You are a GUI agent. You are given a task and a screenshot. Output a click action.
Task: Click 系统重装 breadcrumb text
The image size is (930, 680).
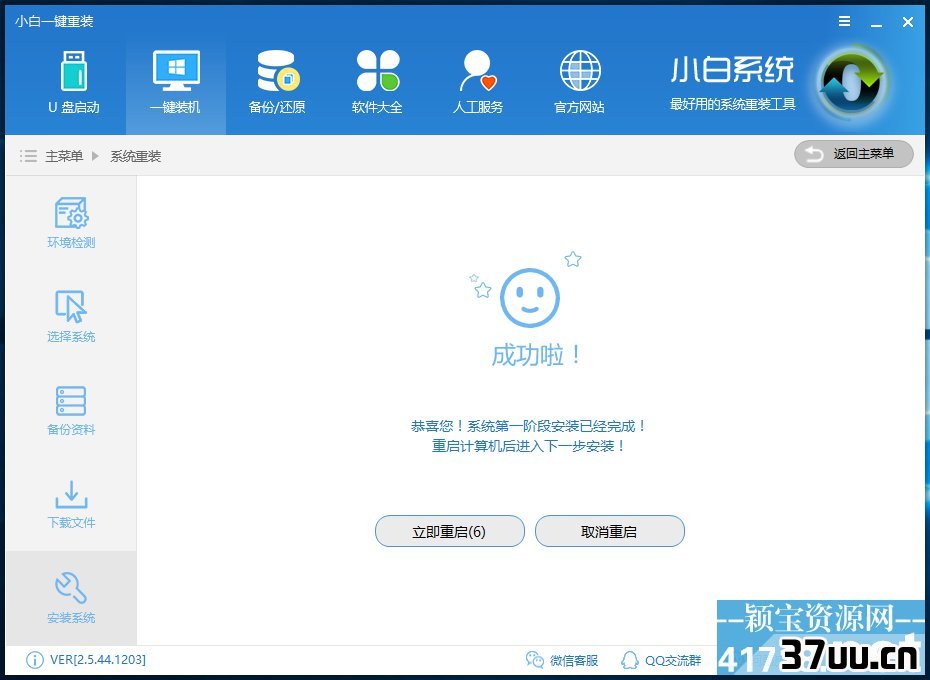point(136,156)
